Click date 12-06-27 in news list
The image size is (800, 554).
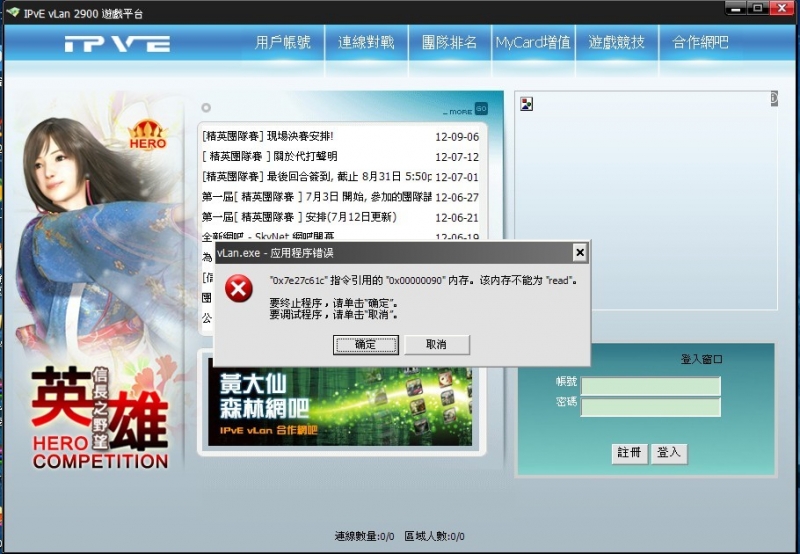click(x=457, y=197)
